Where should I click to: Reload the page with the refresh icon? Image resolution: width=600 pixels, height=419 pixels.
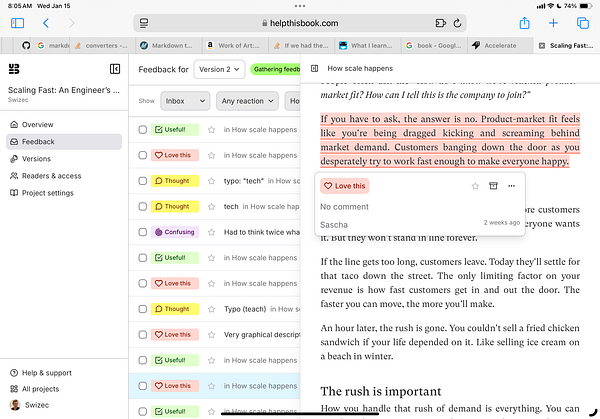(x=457, y=23)
